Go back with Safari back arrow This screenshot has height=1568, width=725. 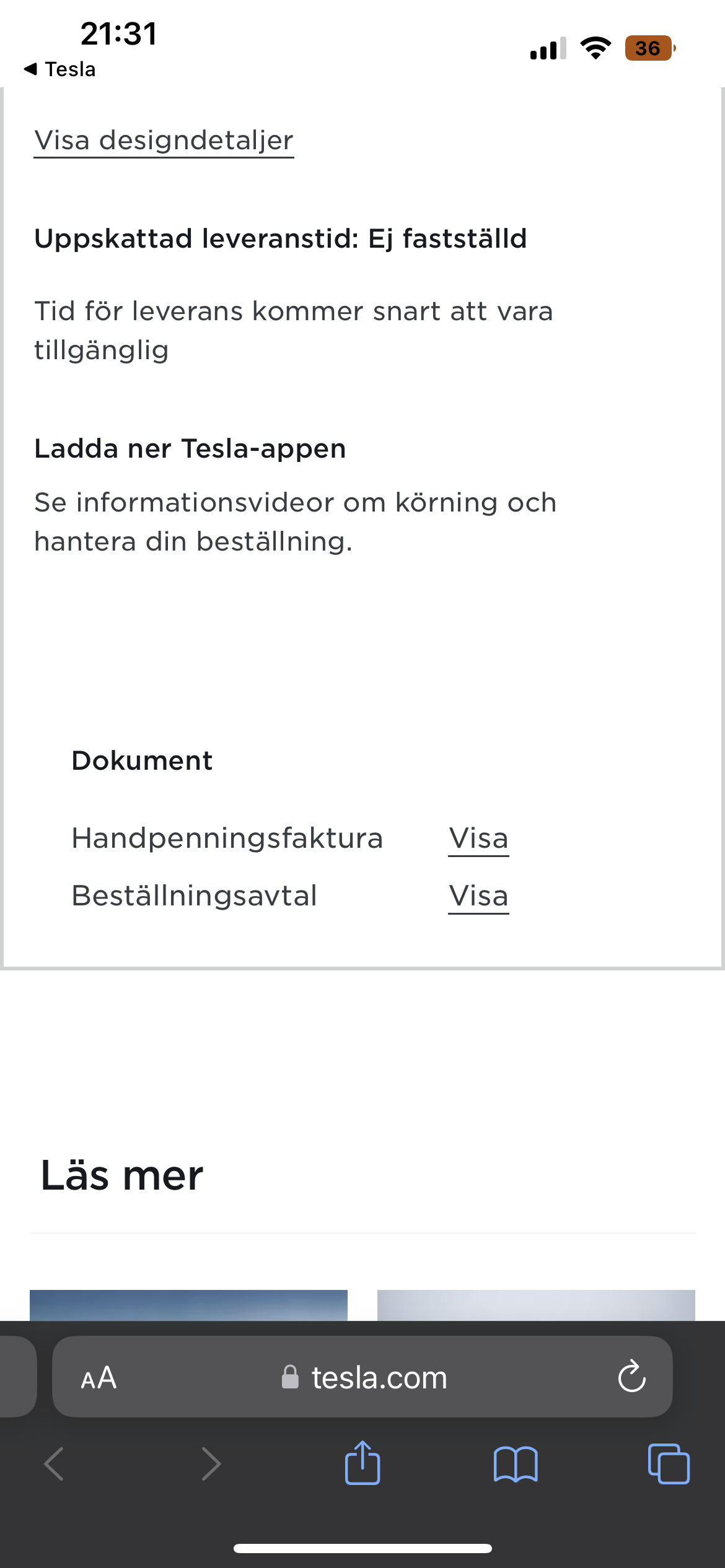point(55,1464)
